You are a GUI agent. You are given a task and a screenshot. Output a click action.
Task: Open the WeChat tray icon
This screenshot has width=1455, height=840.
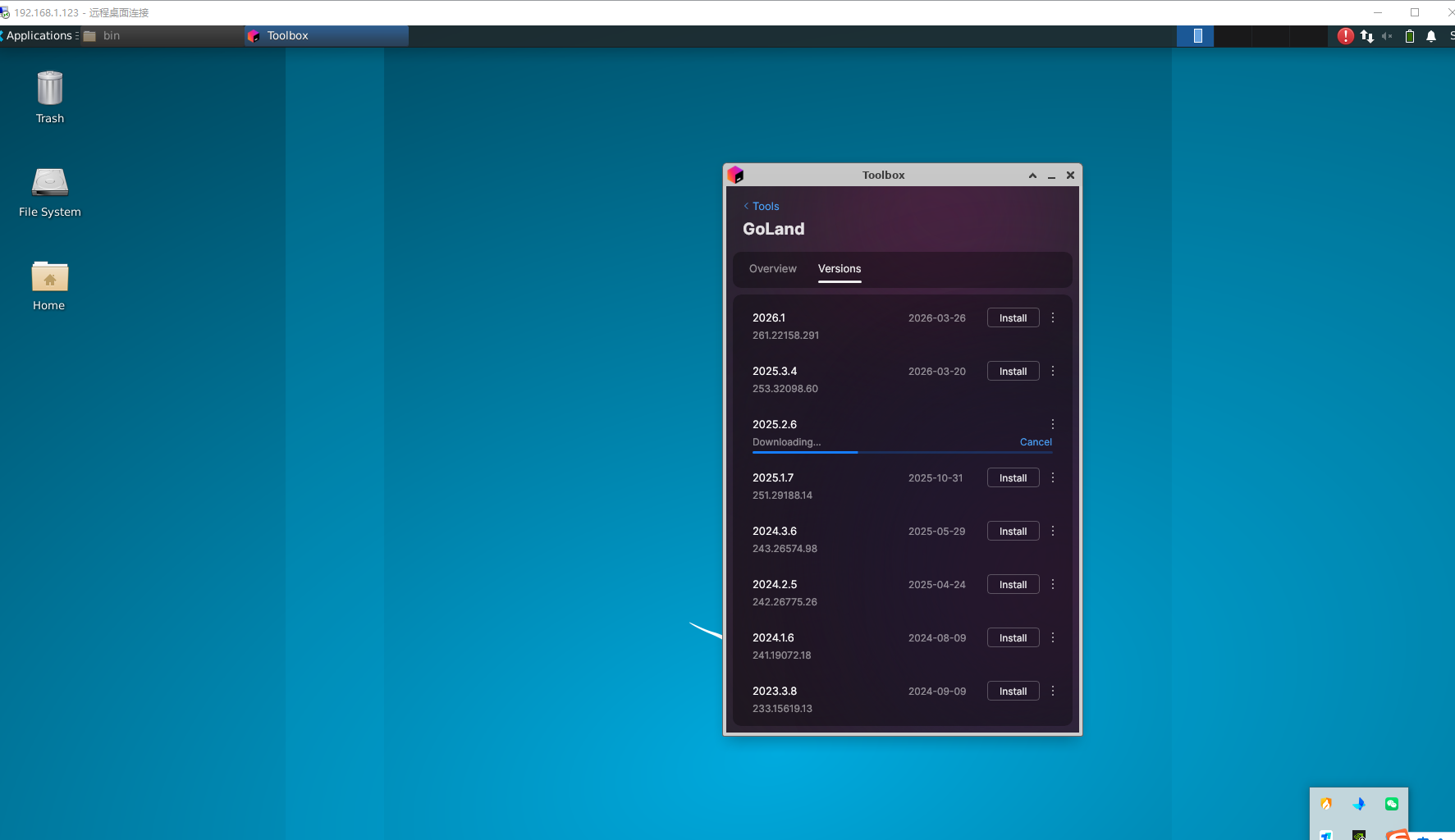[x=1392, y=804]
